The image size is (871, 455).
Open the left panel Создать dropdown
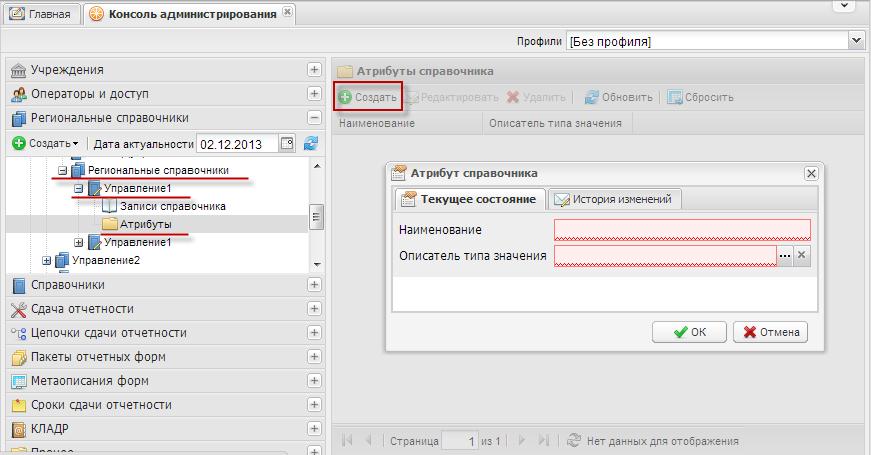pos(46,143)
